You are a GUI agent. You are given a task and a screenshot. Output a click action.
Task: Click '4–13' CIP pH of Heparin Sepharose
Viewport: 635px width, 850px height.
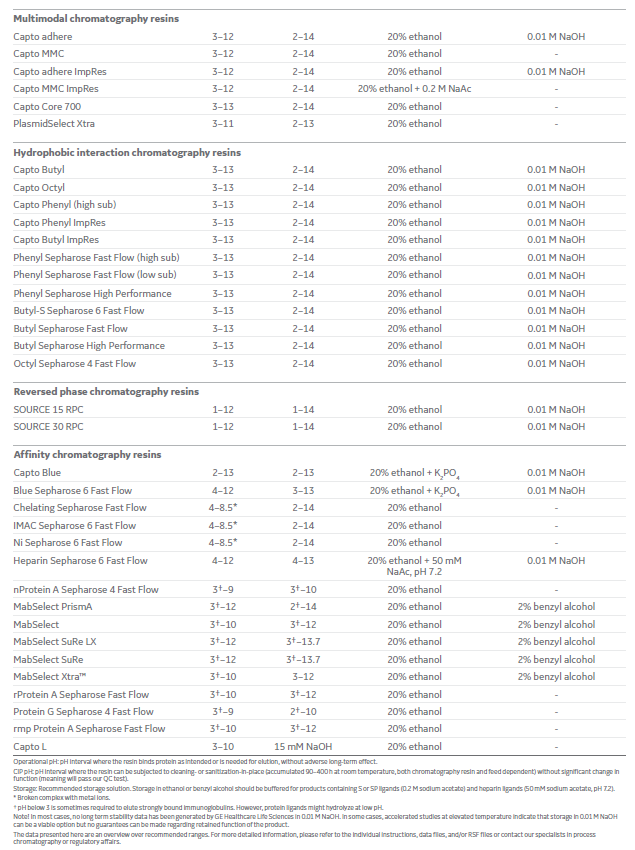[303, 561]
